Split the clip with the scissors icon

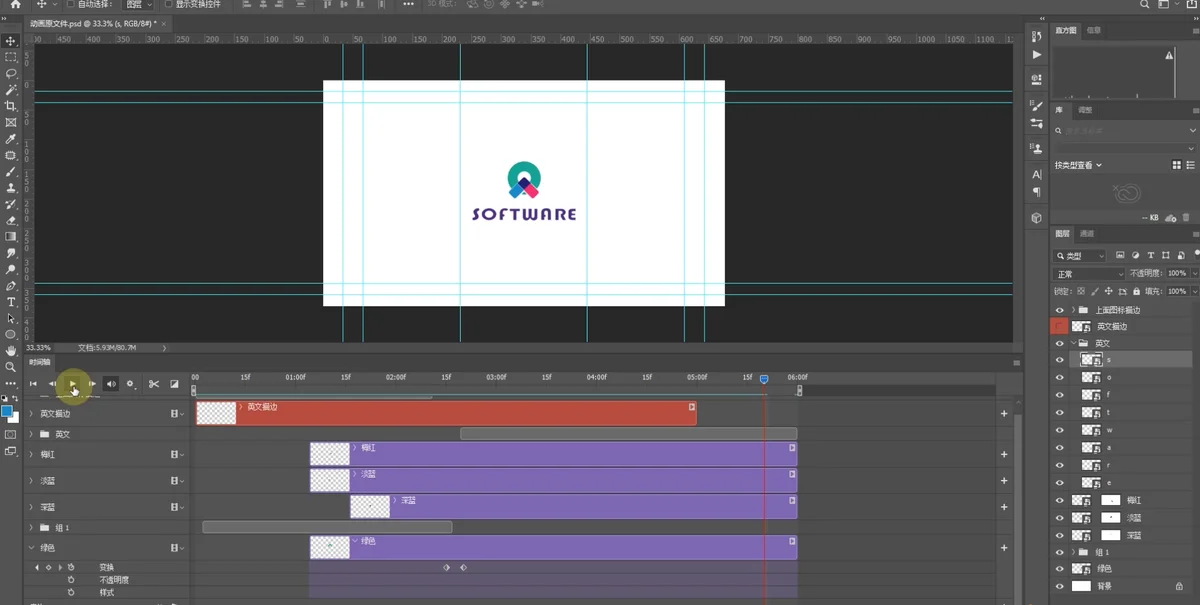pos(154,384)
